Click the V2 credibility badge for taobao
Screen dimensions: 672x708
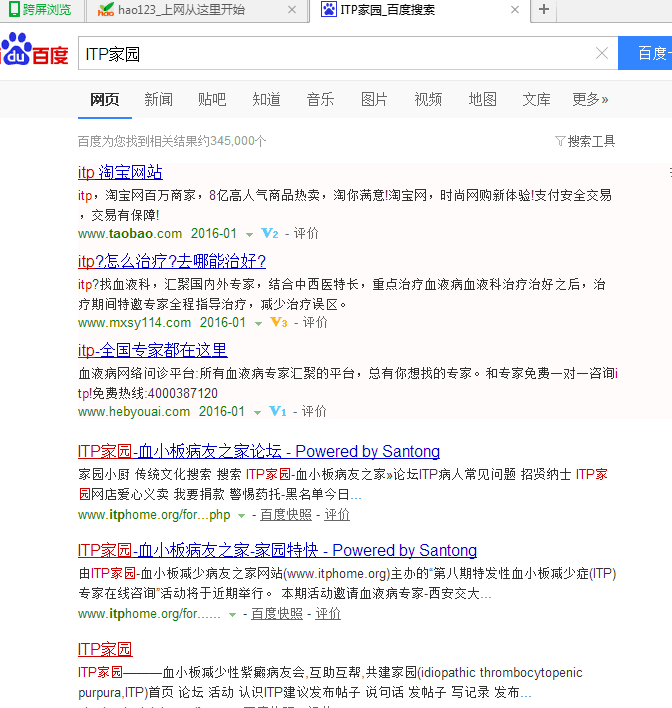(270, 233)
